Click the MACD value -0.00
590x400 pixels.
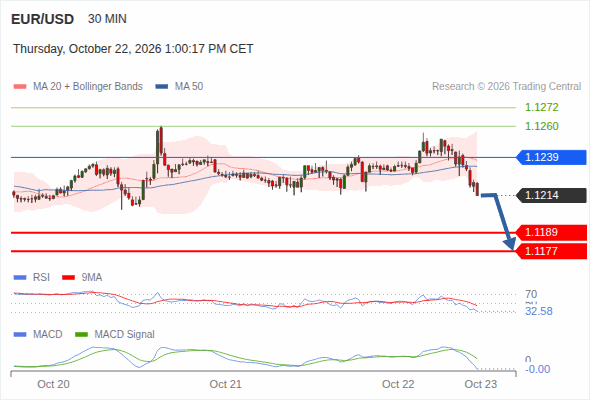pyautogui.click(x=538, y=370)
